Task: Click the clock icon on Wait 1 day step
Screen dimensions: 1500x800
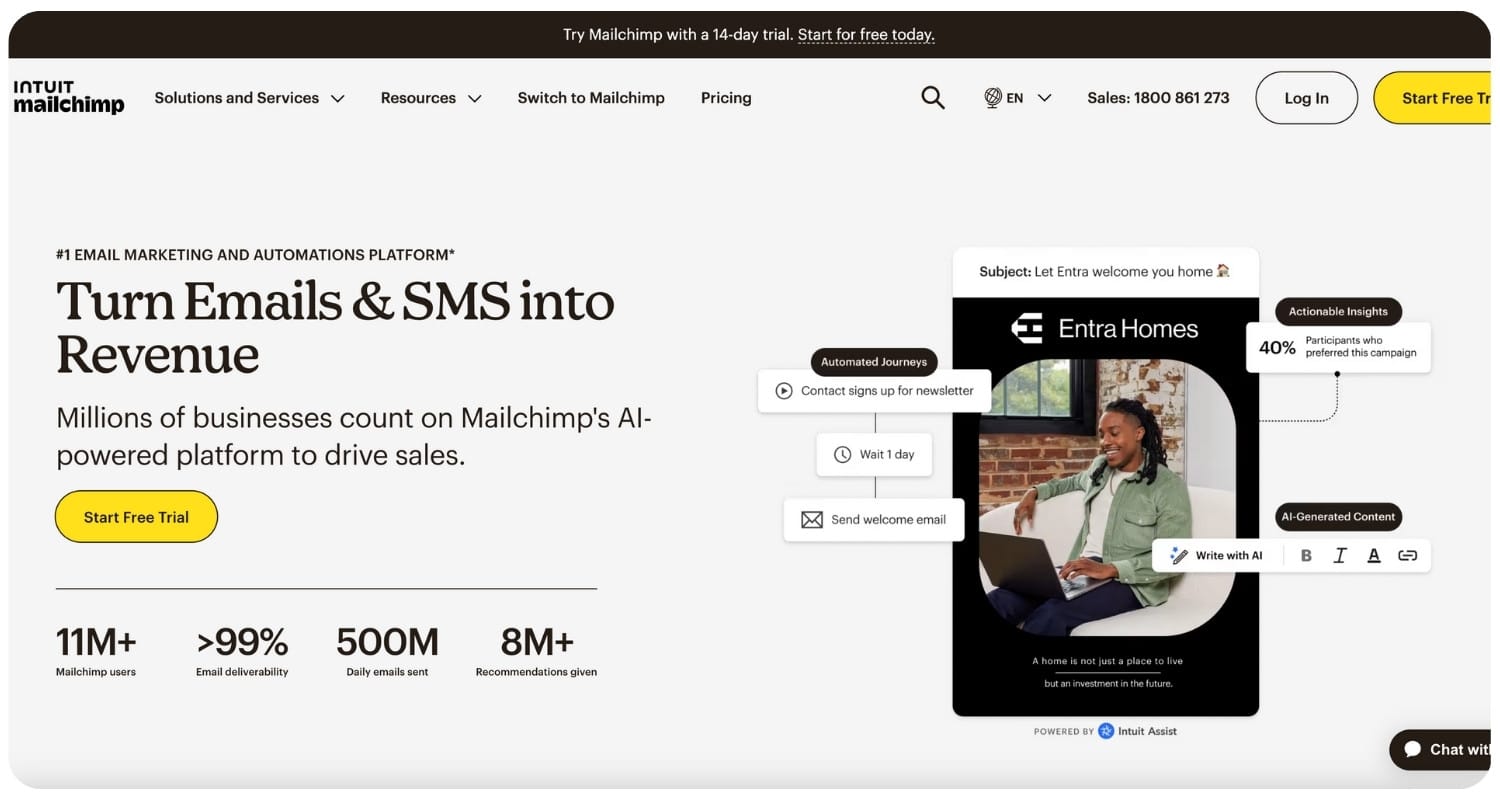Action: click(843, 454)
